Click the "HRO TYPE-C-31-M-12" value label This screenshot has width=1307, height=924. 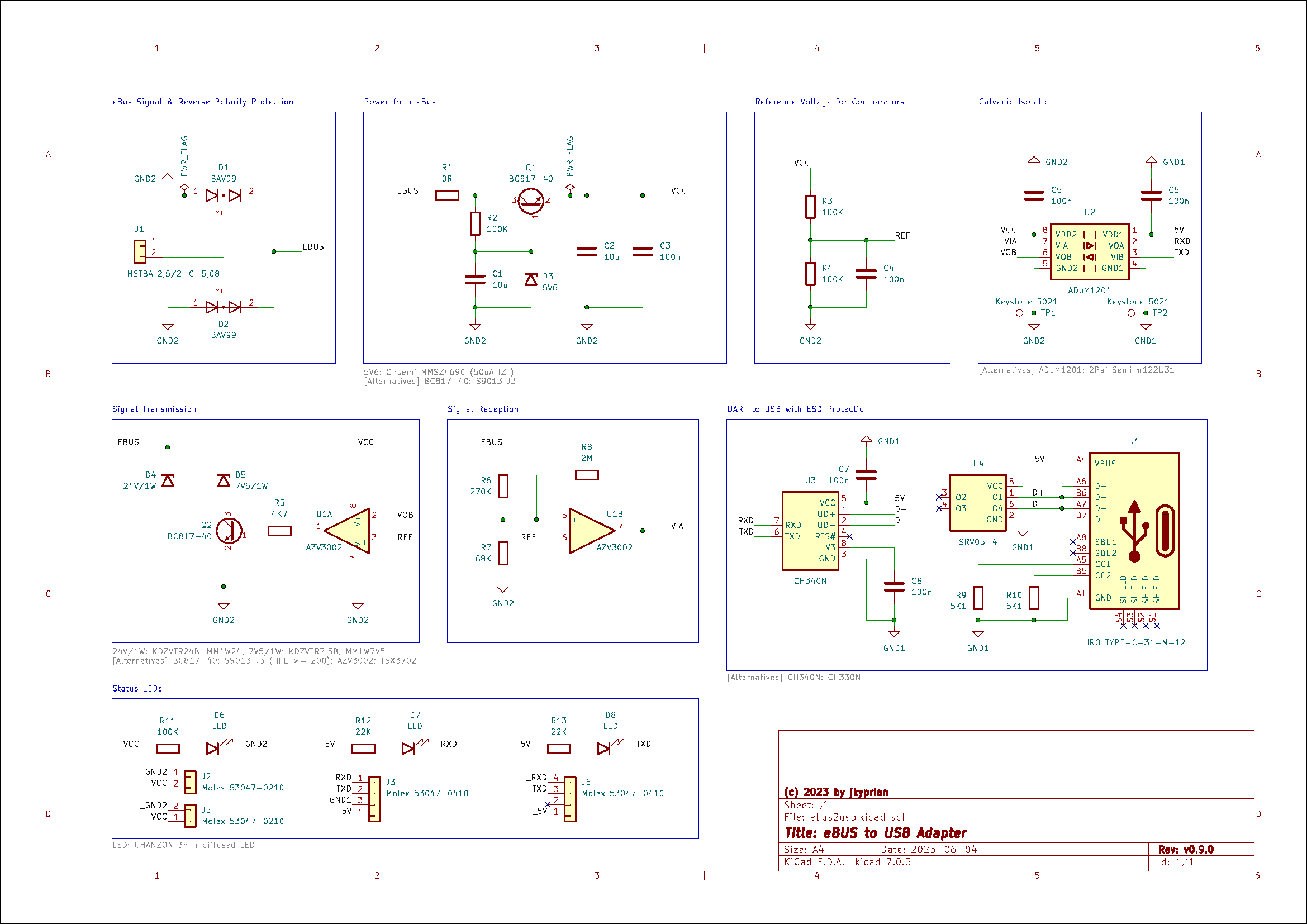coord(1134,642)
